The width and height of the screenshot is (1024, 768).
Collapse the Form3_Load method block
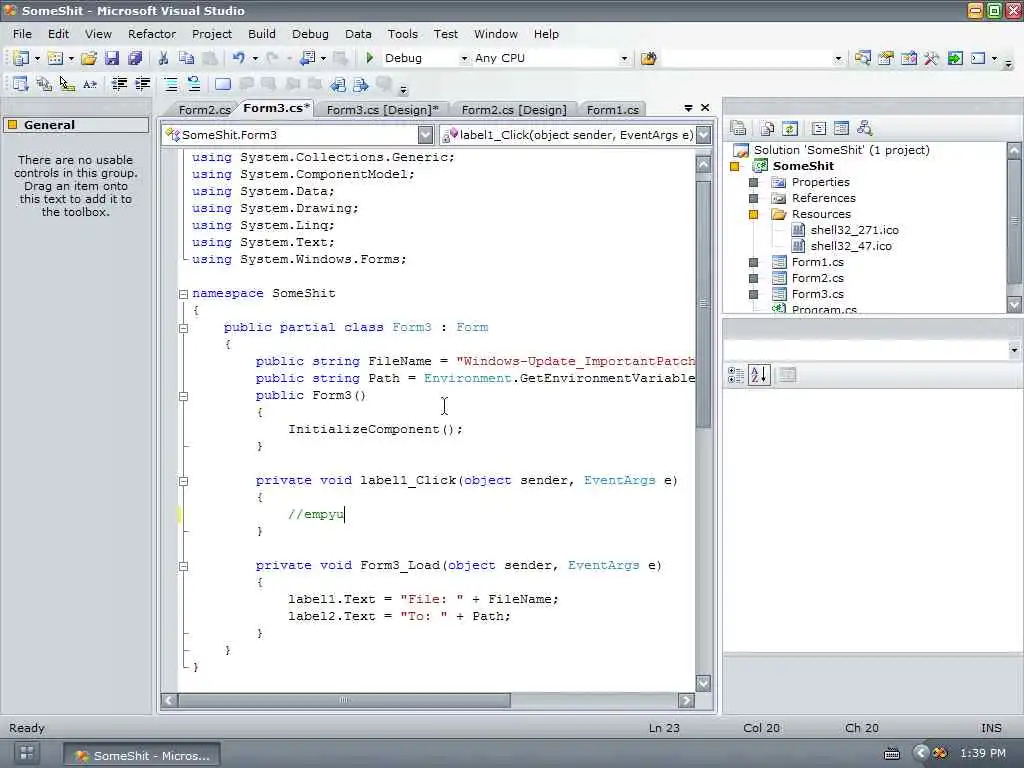click(x=184, y=566)
